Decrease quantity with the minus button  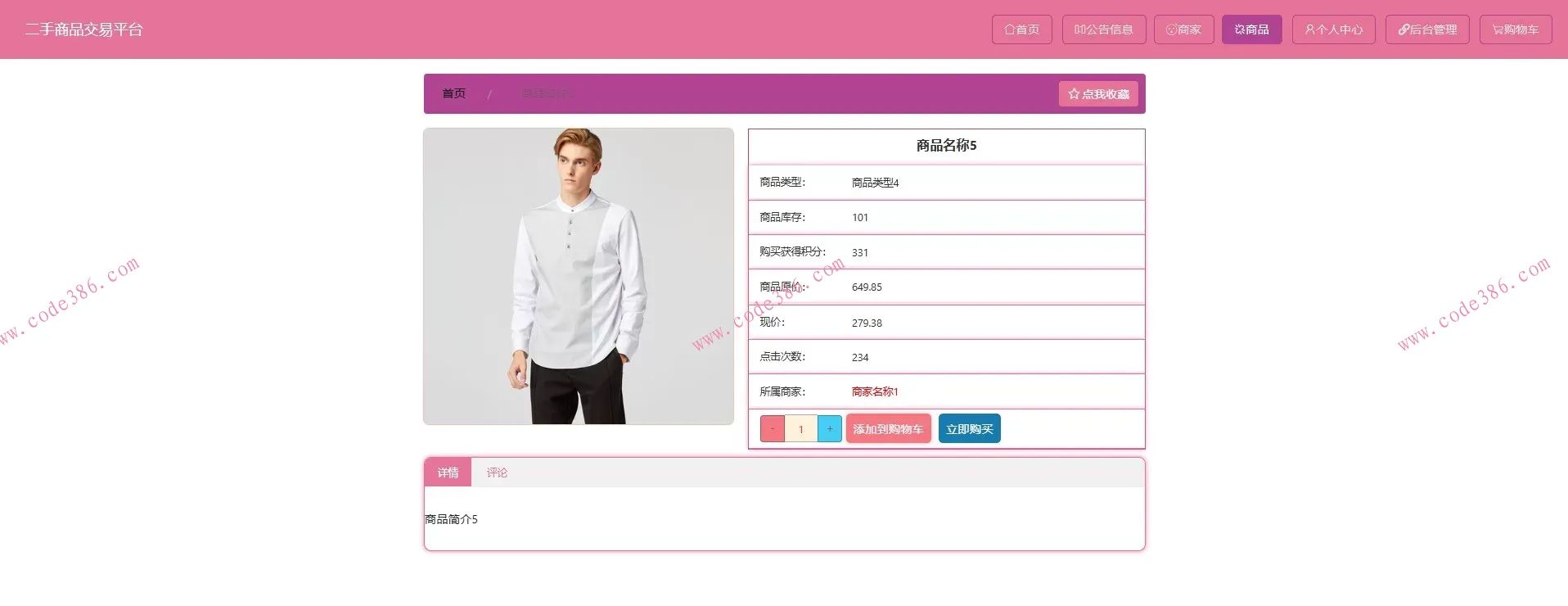pyautogui.click(x=773, y=429)
